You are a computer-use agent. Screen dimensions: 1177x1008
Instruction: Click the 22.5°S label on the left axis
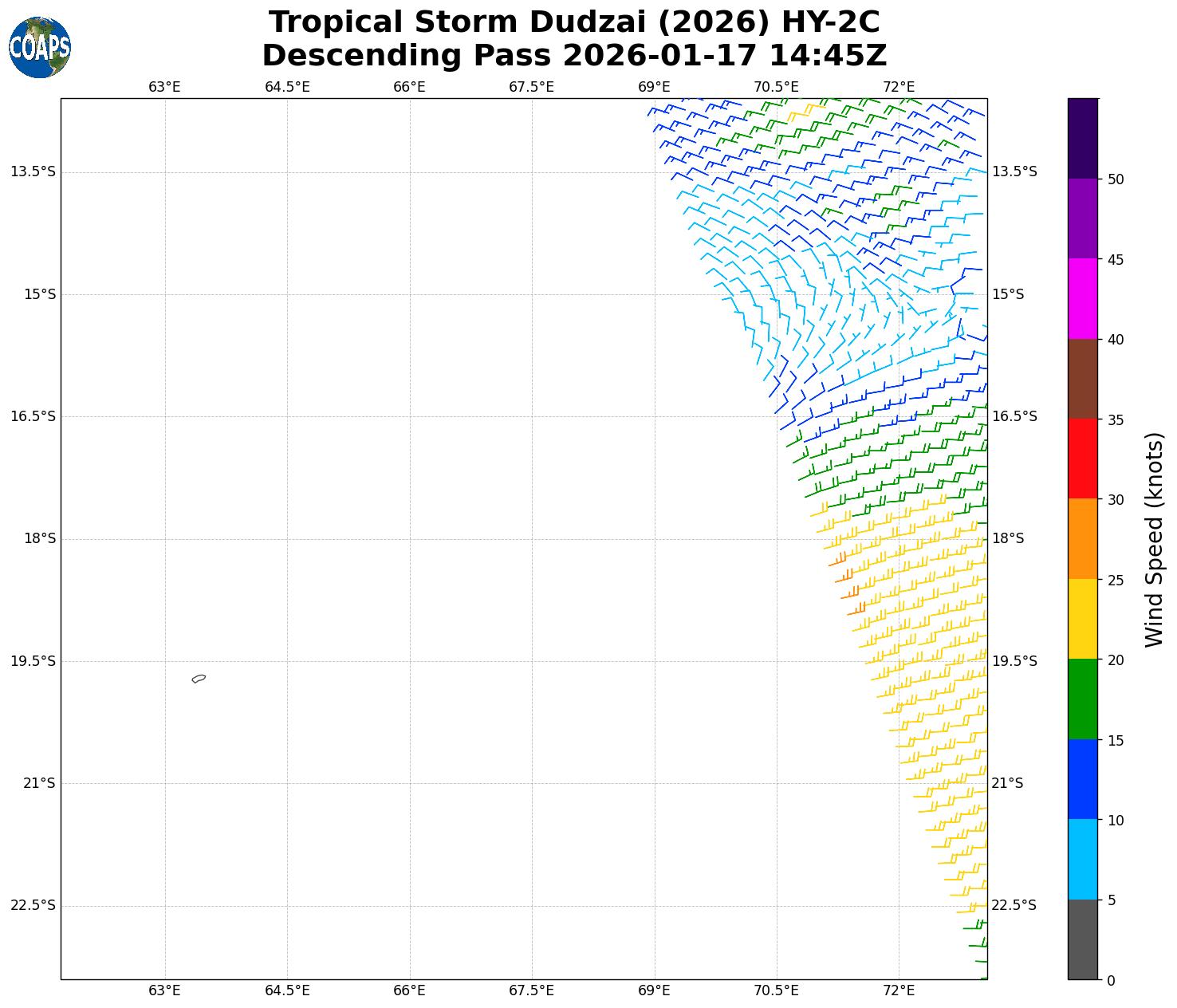tap(33, 905)
